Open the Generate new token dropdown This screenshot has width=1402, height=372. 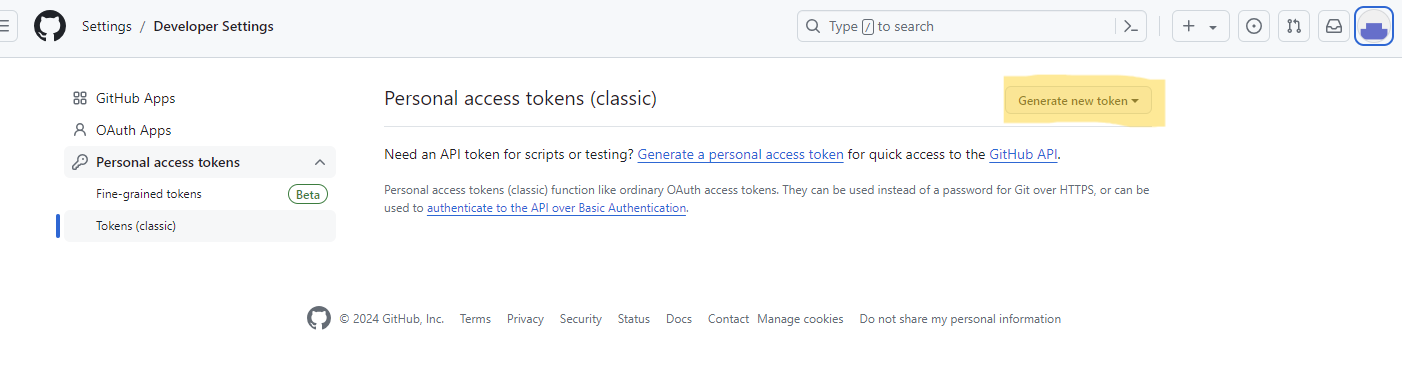(1078, 101)
